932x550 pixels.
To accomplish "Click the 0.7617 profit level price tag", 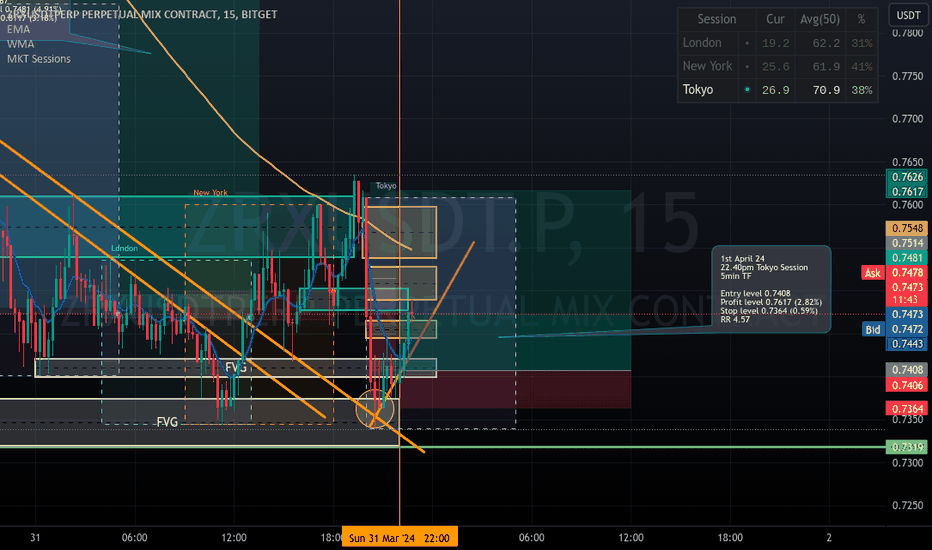I will click(907, 191).
